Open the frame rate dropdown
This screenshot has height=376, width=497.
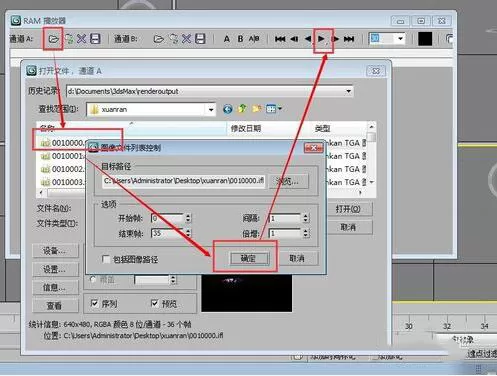click(x=400, y=39)
